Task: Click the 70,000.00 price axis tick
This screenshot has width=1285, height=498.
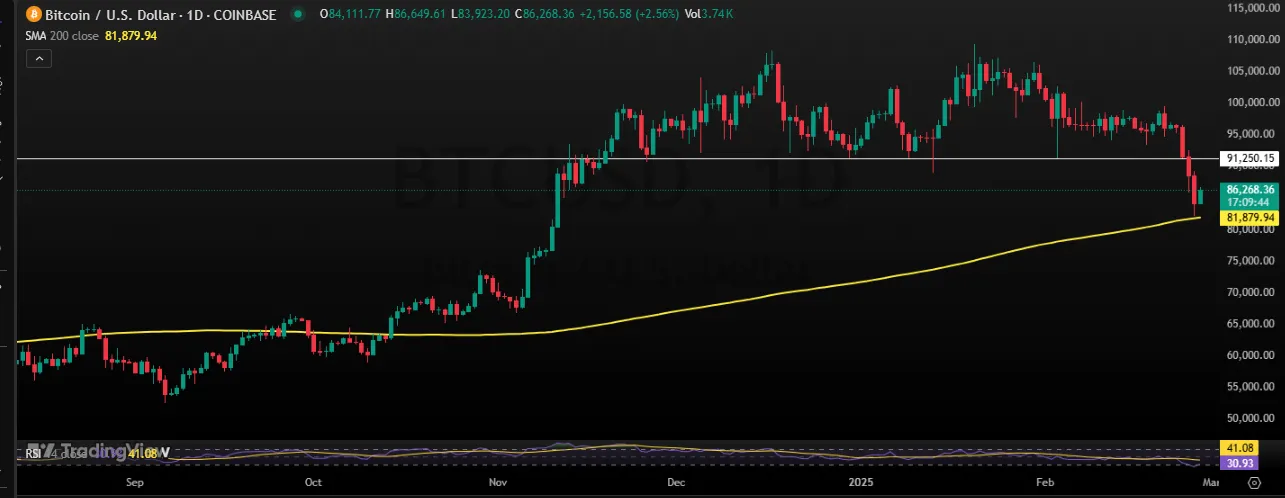Action: [1253, 292]
